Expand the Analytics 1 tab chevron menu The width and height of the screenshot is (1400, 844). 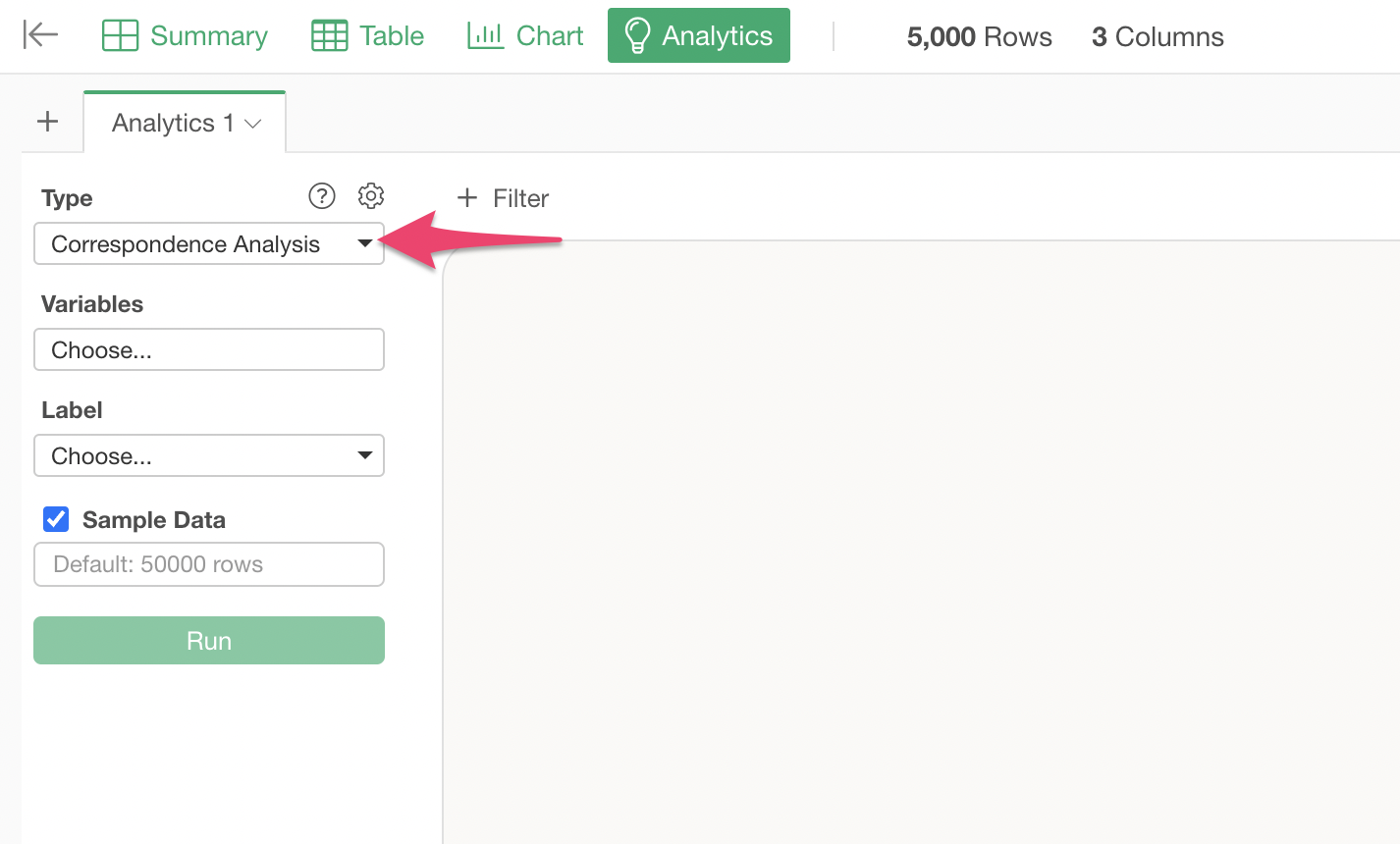tap(253, 124)
